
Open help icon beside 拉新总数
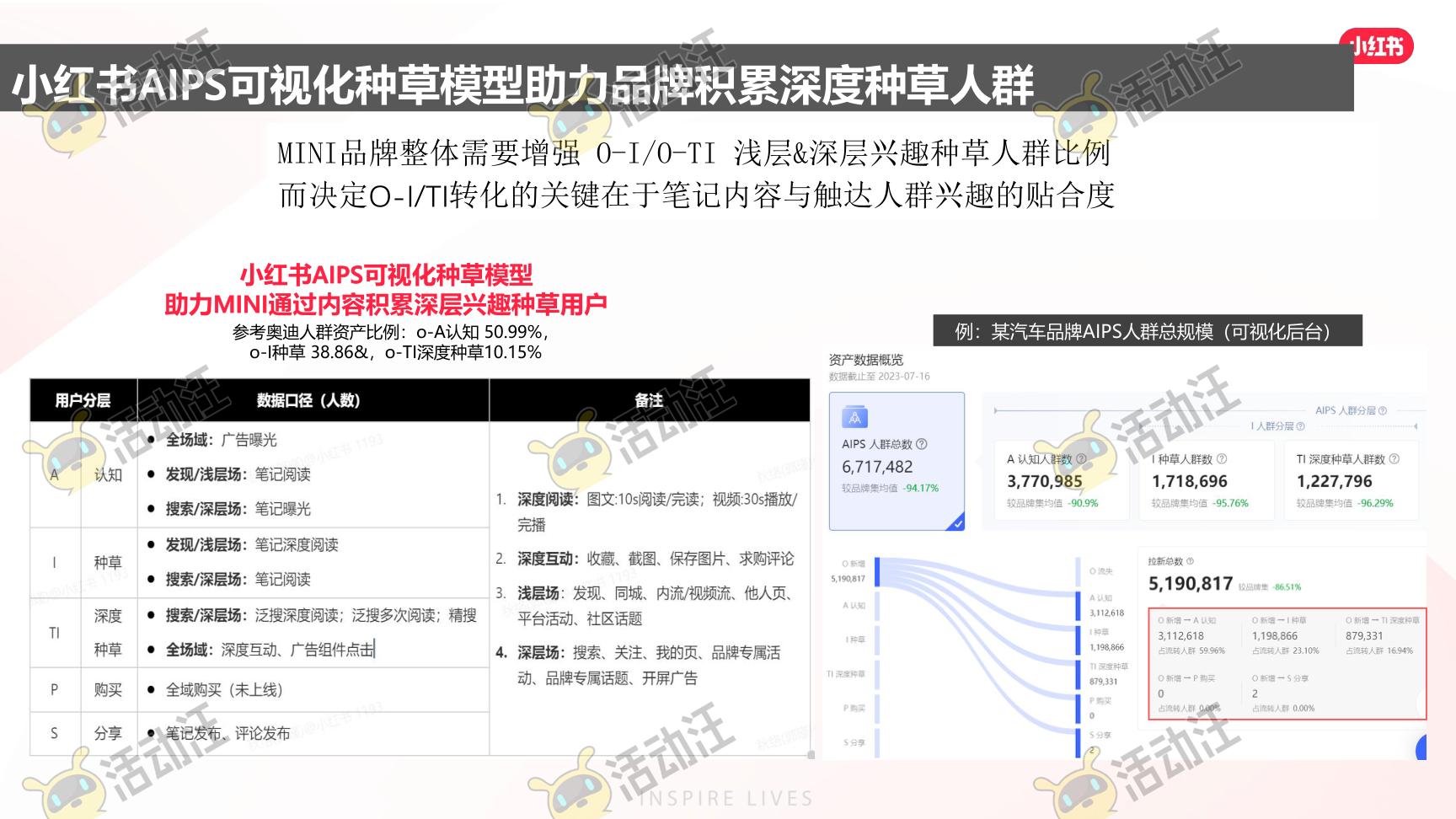(1190, 561)
